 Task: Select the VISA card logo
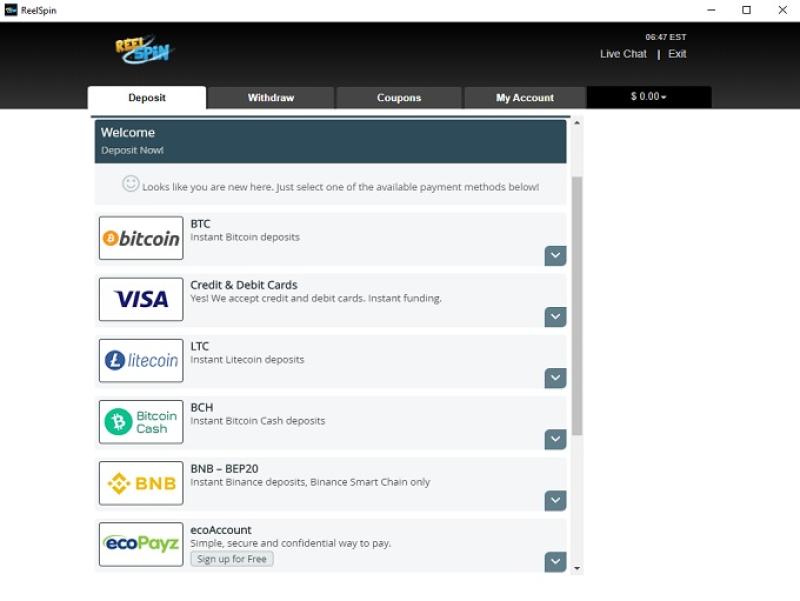click(x=141, y=299)
